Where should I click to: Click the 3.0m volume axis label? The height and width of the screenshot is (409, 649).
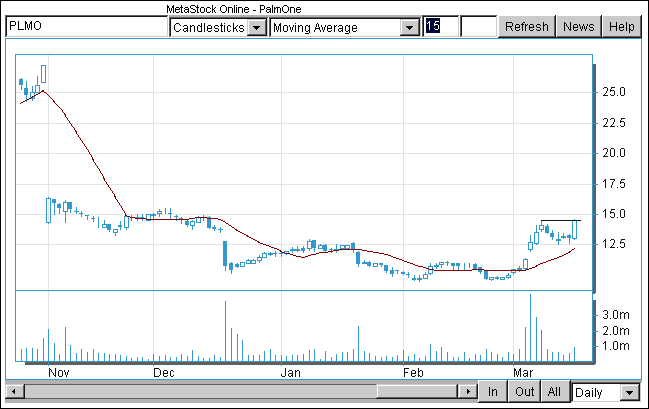coord(615,315)
